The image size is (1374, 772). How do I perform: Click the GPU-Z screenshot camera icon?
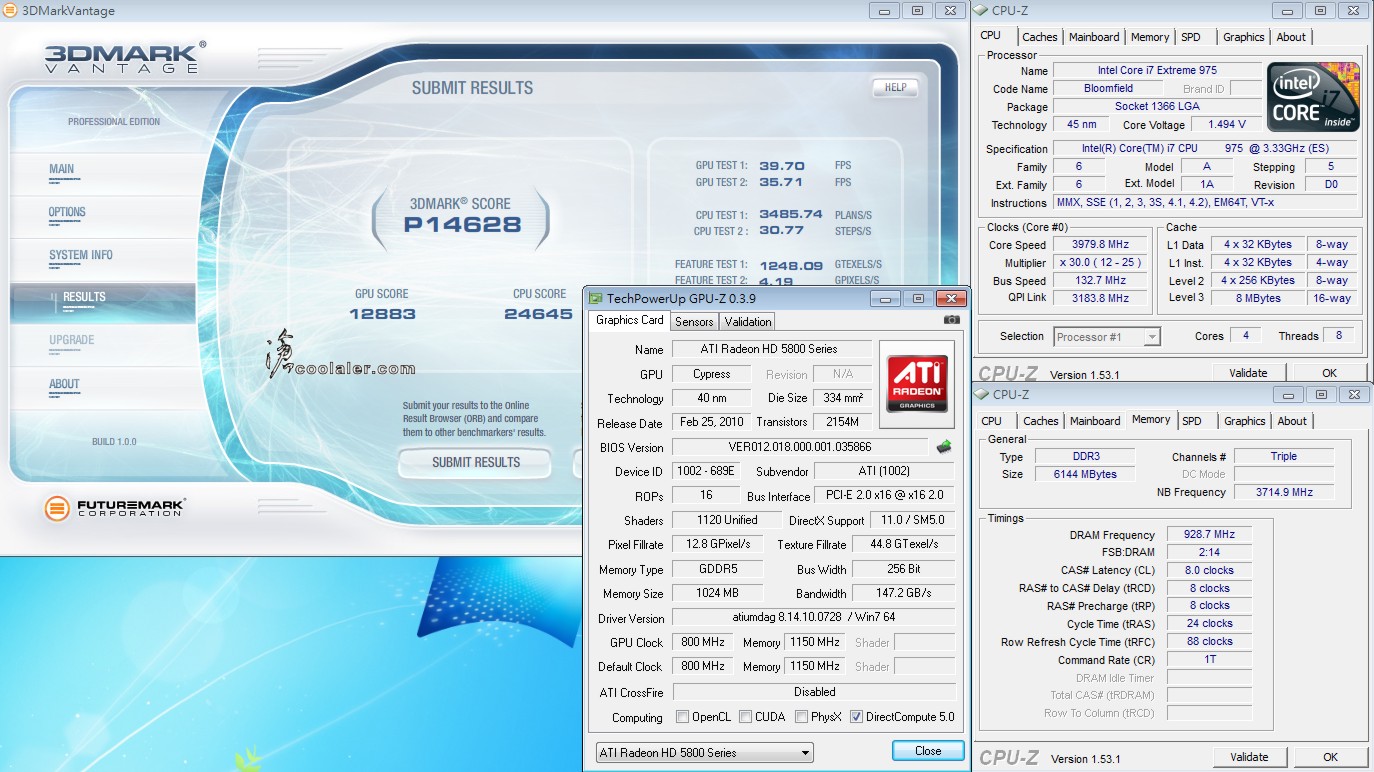(x=951, y=320)
